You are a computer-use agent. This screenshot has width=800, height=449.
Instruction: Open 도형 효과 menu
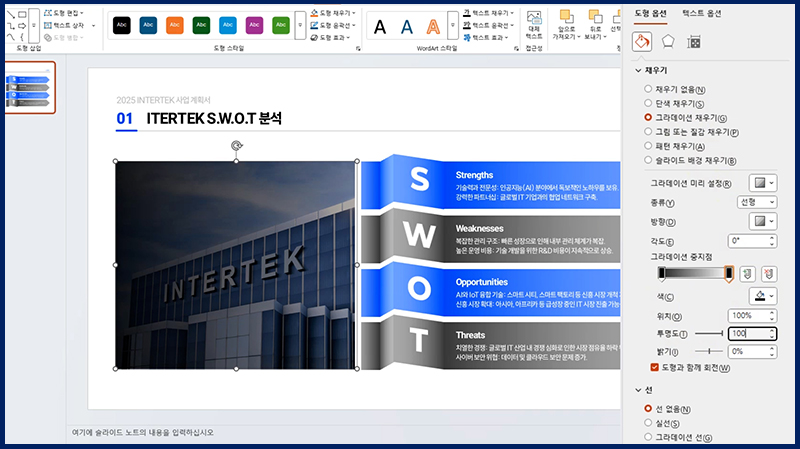tap(331, 37)
